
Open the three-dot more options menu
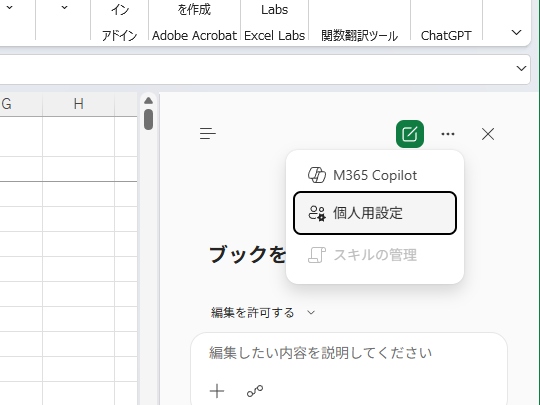(x=448, y=134)
